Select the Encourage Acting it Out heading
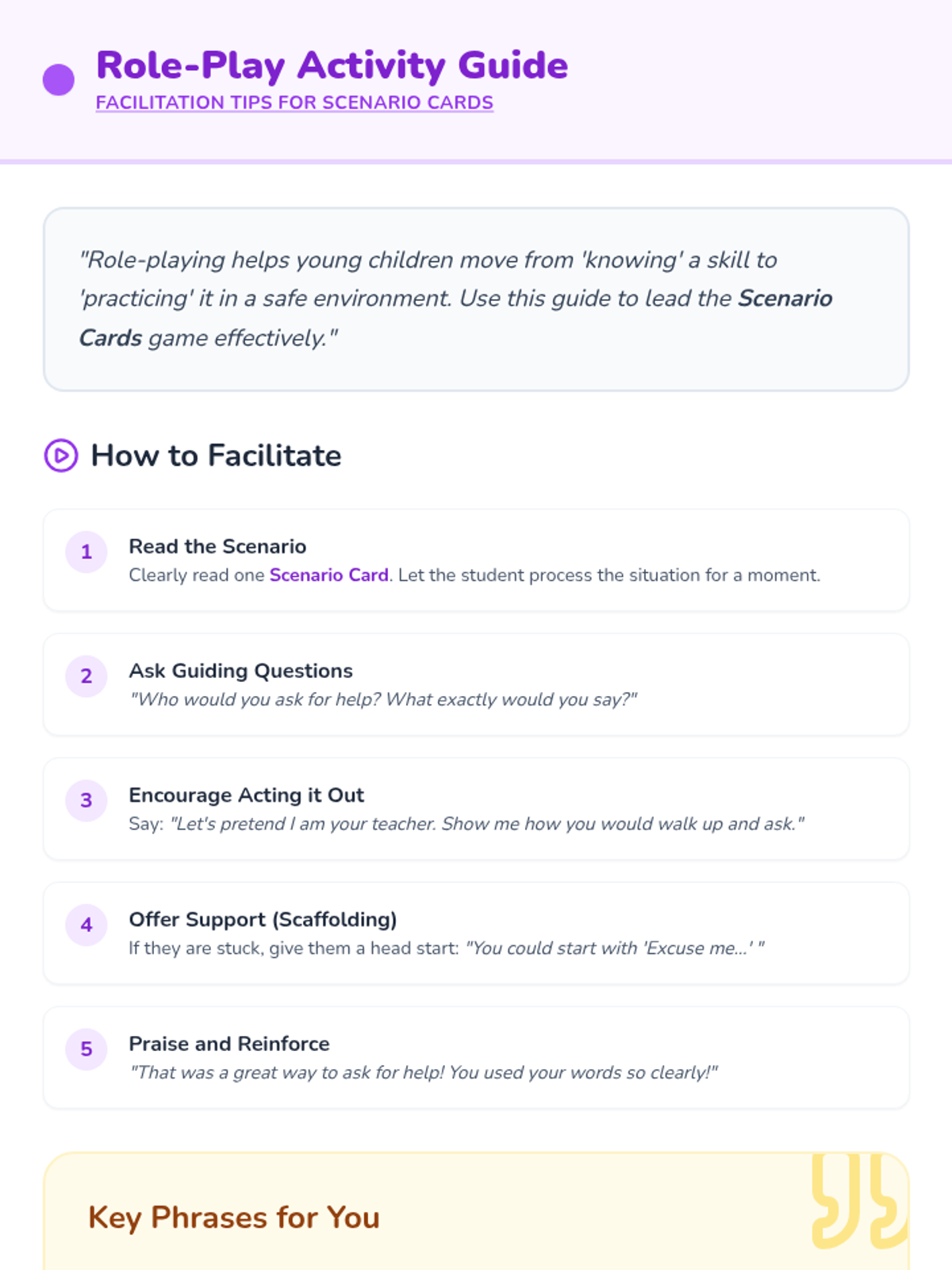The height and width of the screenshot is (1270, 952). [246, 795]
